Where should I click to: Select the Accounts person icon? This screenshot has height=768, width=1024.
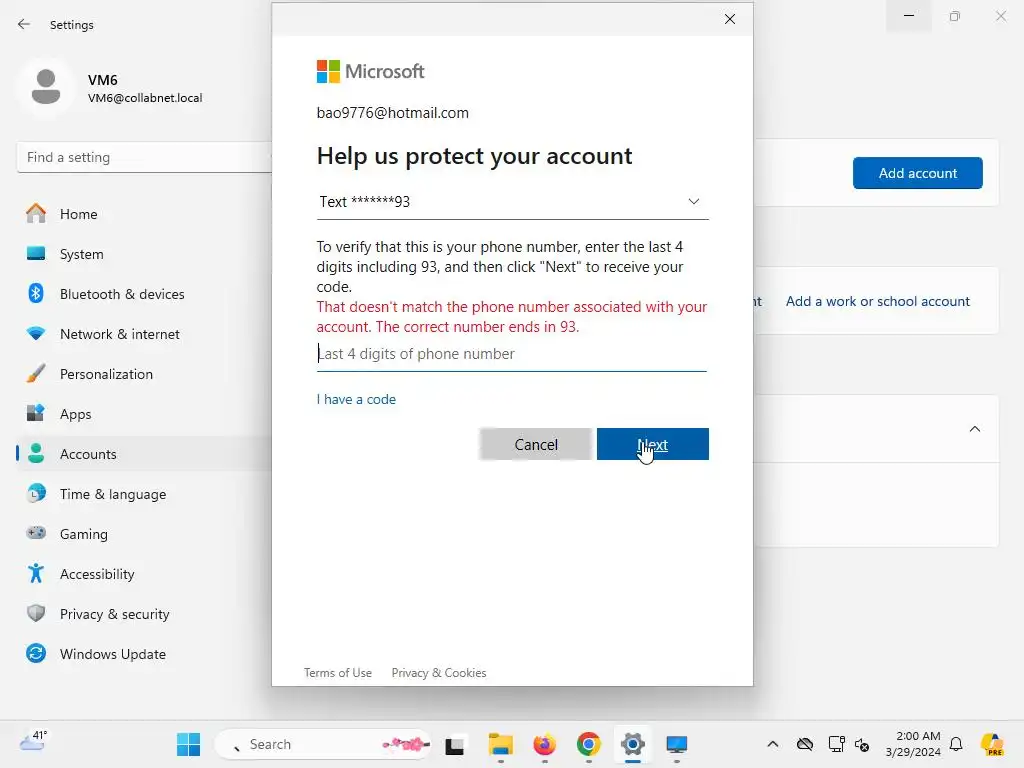coord(36,453)
